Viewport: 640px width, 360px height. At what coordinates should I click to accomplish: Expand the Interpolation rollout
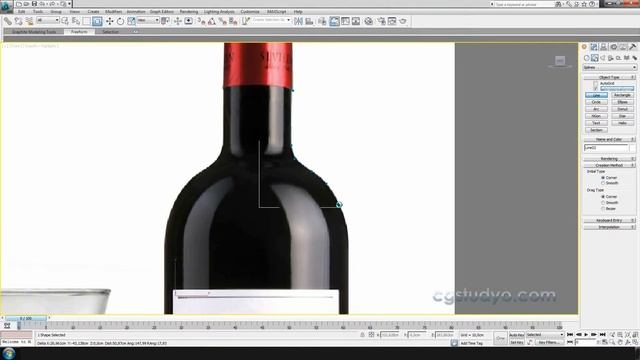coord(609,227)
